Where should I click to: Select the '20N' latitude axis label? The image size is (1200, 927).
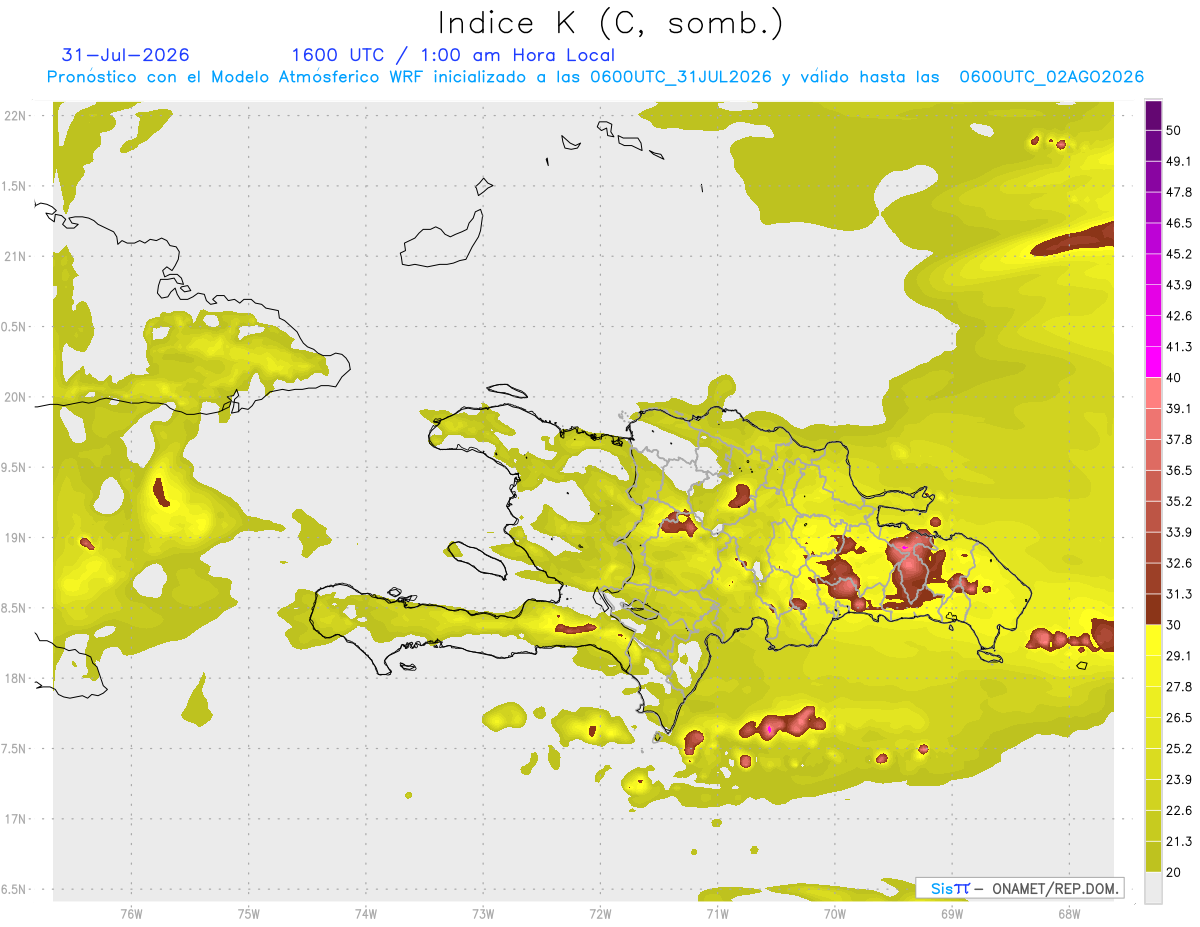[x=14, y=397]
